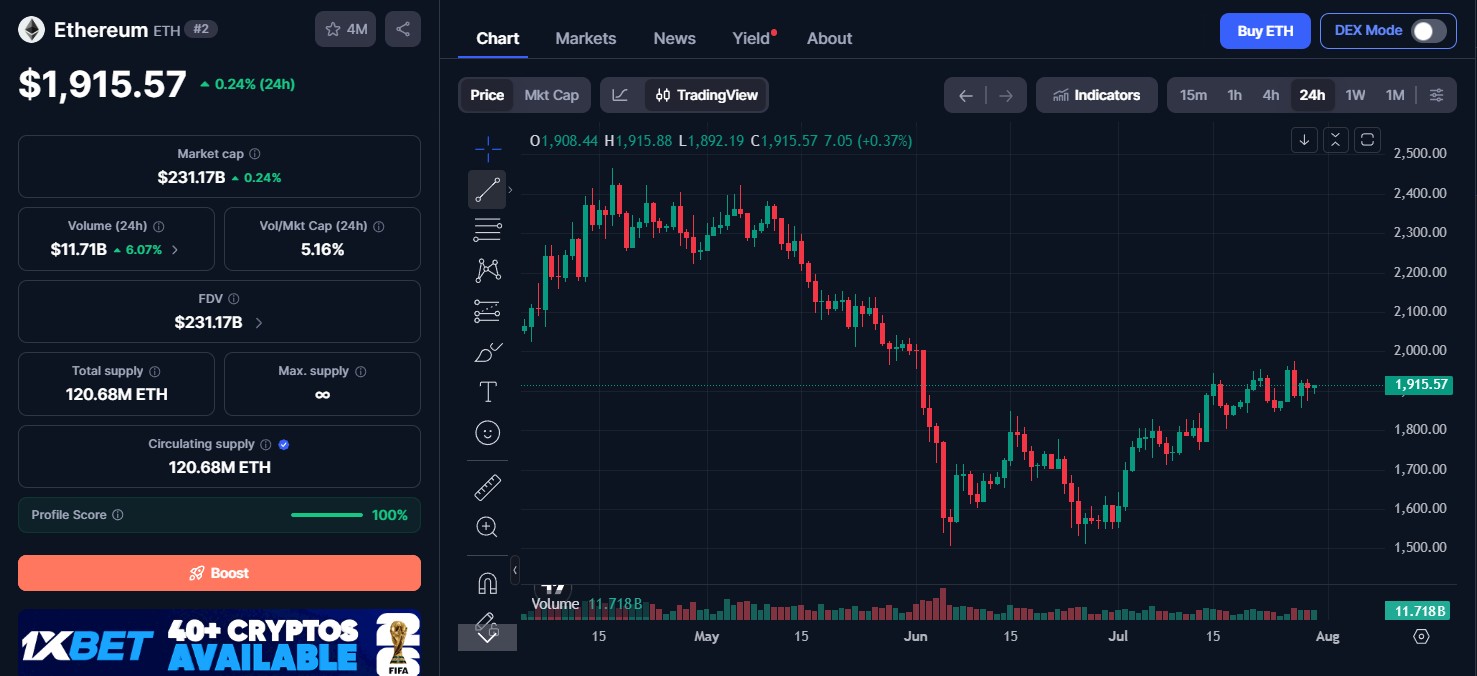This screenshot has height=676, width=1477.
Task: Click the Profile Score progress bar
Action: tap(327, 515)
